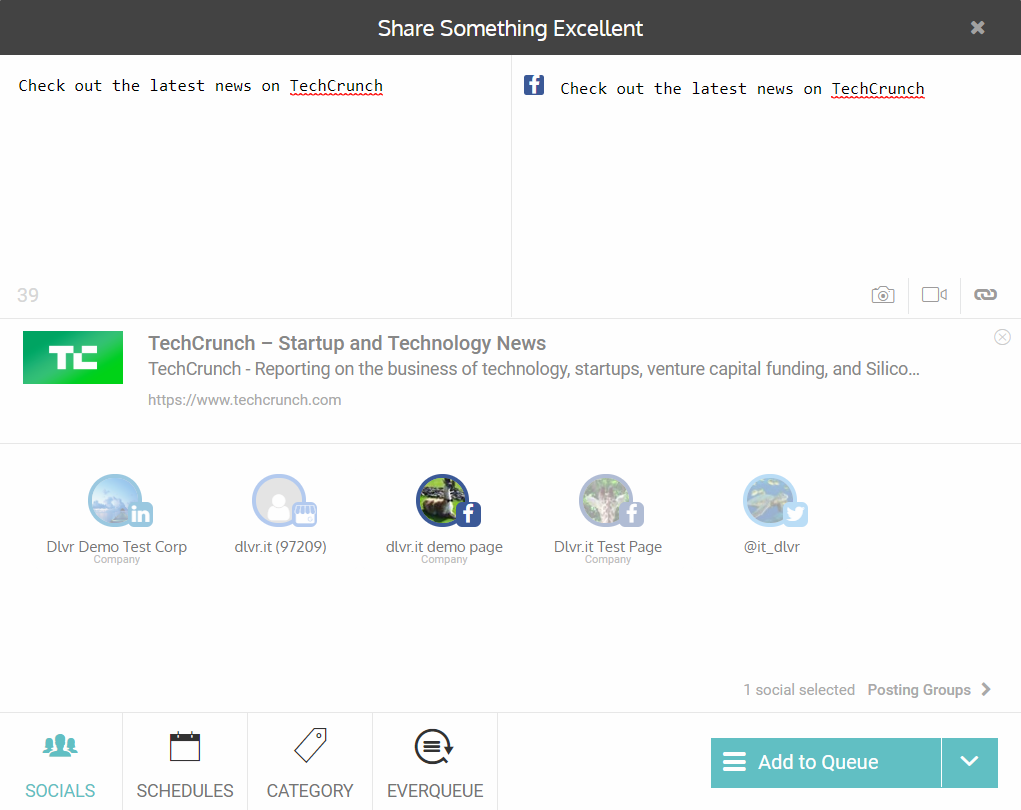Open the Schedules tab

tap(185, 762)
